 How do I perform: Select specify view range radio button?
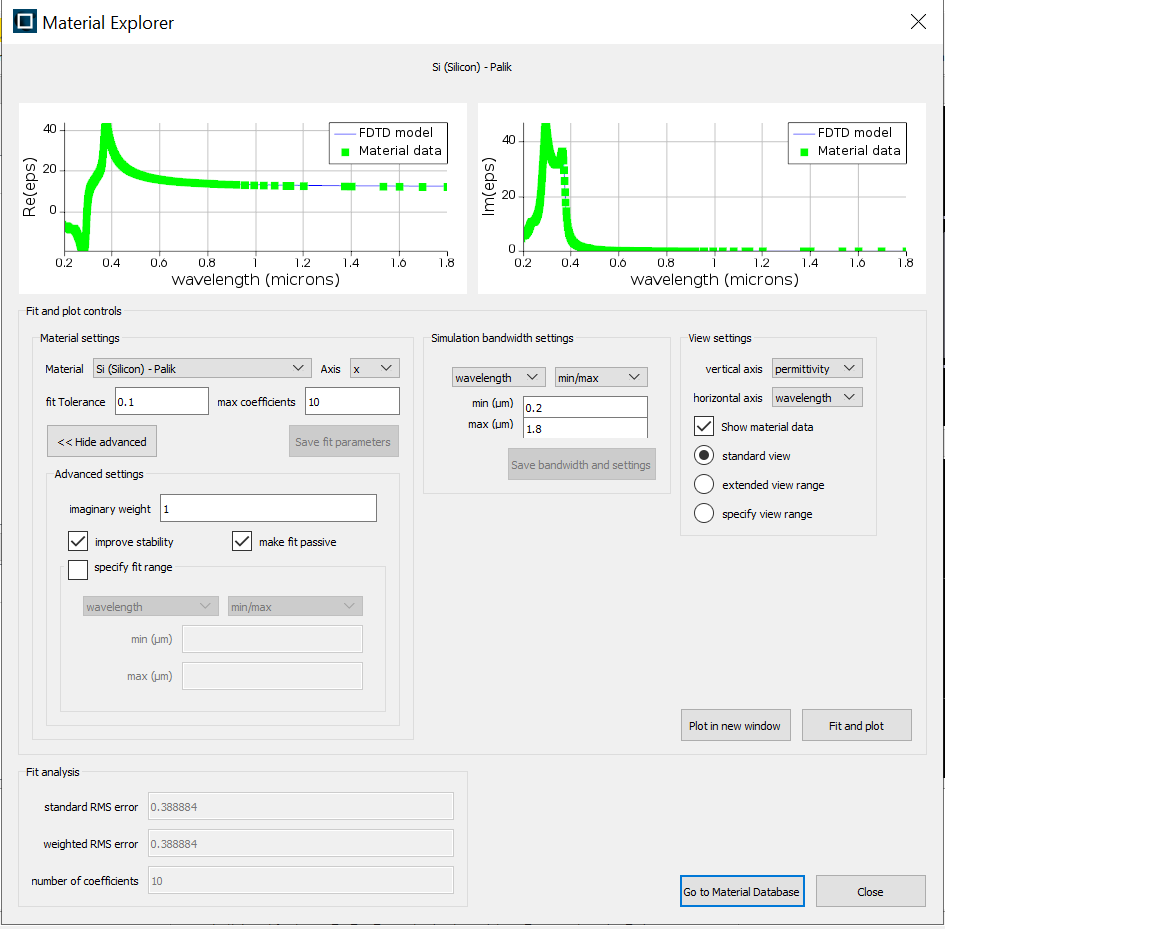(x=704, y=514)
